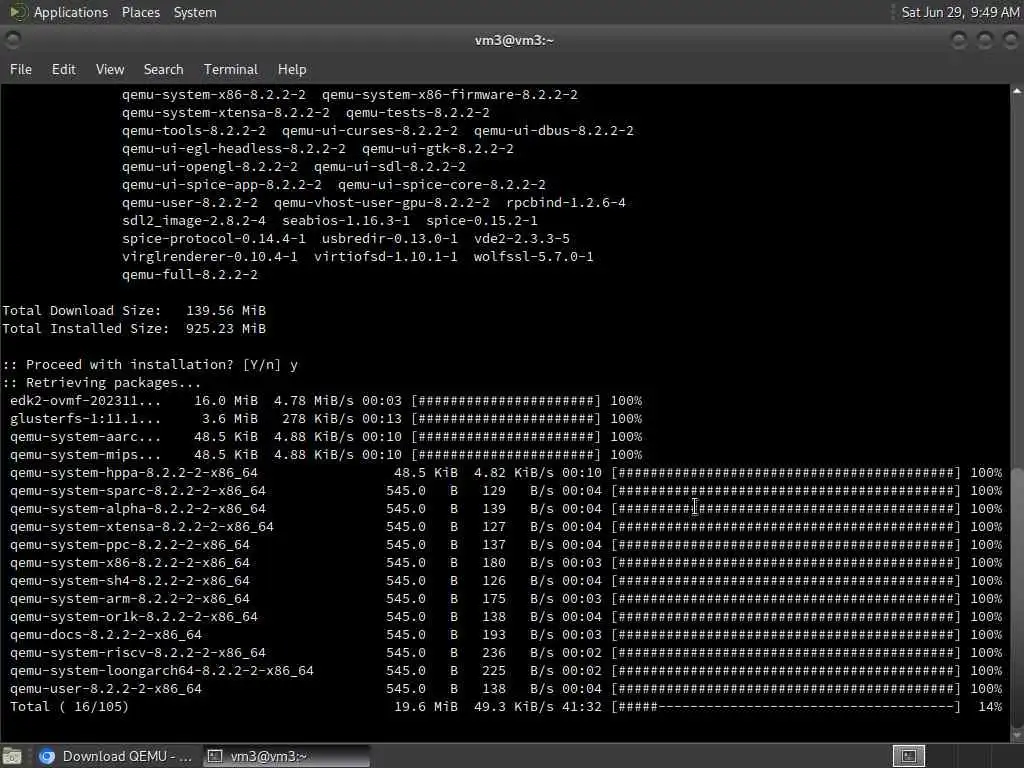The width and height of the screenshot is (1024, 768).
Task: Click the clock showing Sat Jun 29
Action: (x=959, y=12)
